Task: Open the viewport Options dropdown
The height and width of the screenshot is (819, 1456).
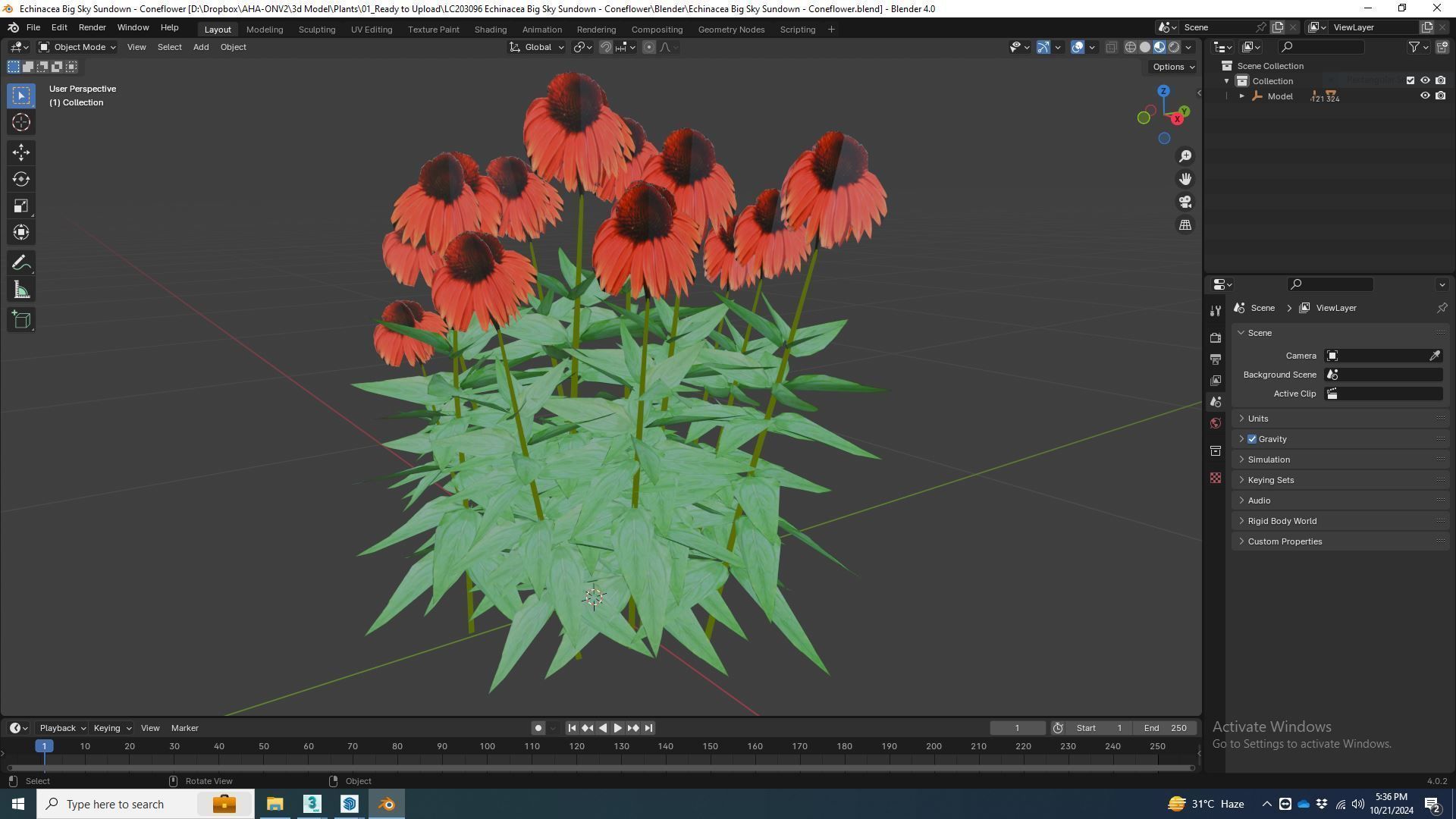Action: (x=1173, y=67)
